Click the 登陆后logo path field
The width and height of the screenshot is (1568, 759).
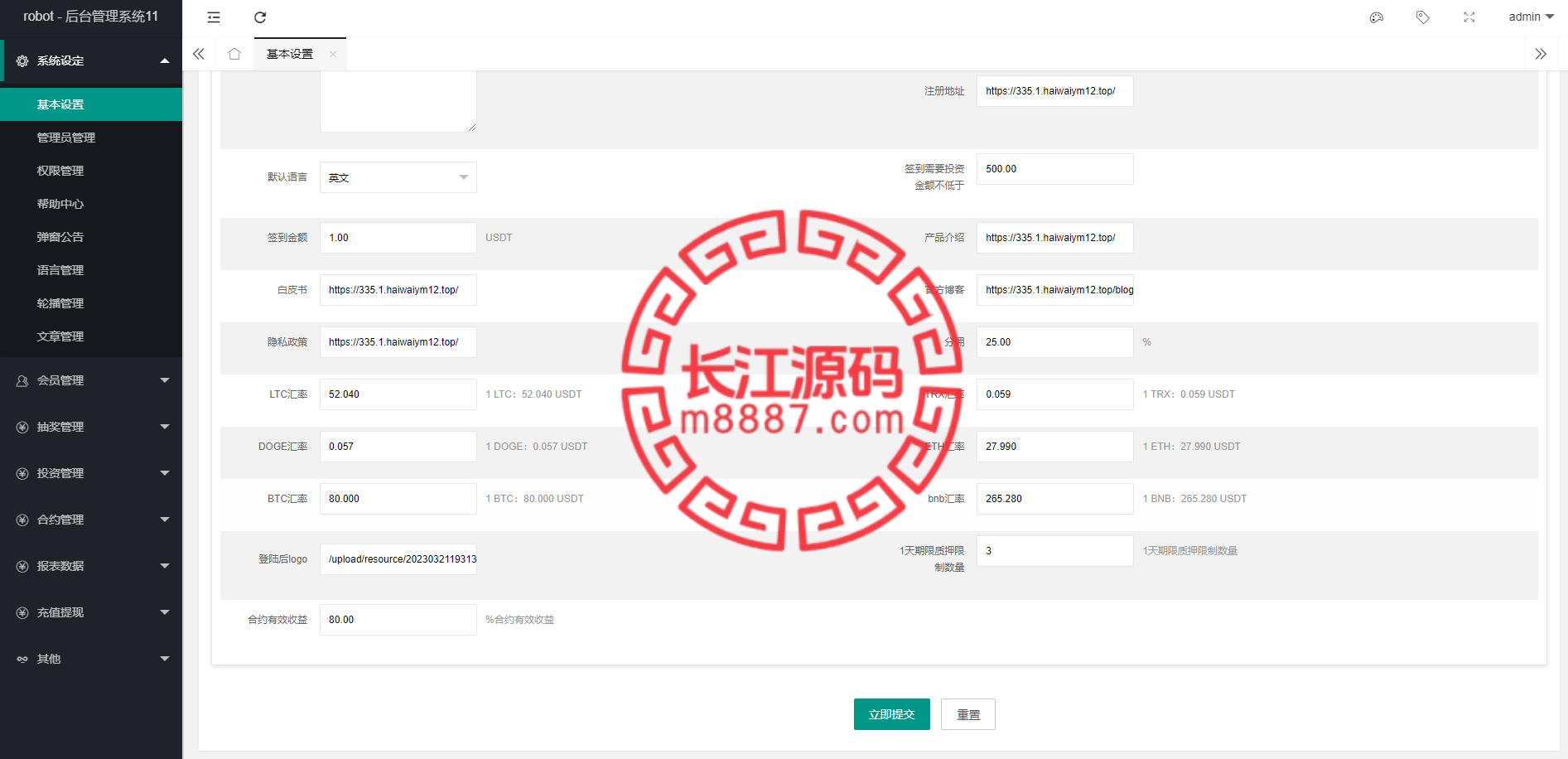click(398, 559)
